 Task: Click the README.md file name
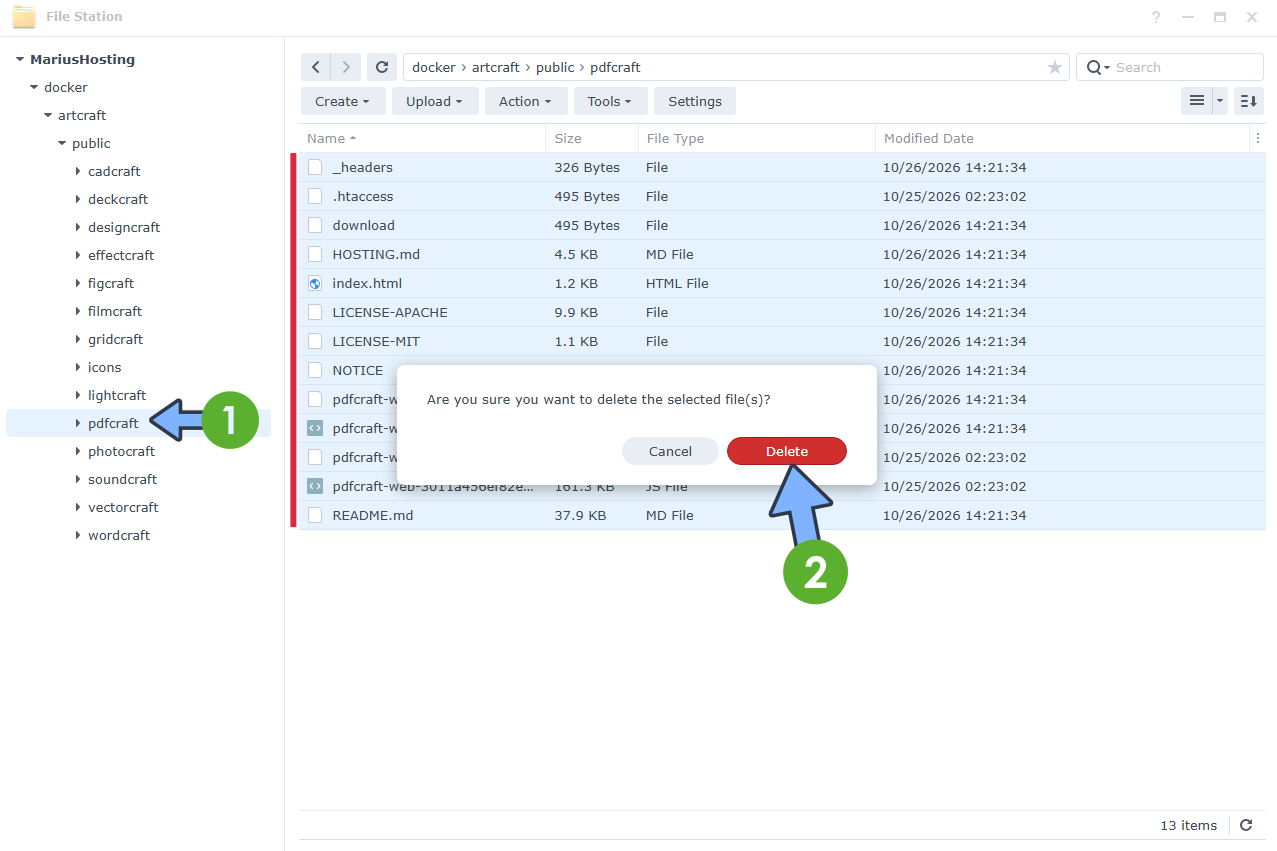point(372,515)
